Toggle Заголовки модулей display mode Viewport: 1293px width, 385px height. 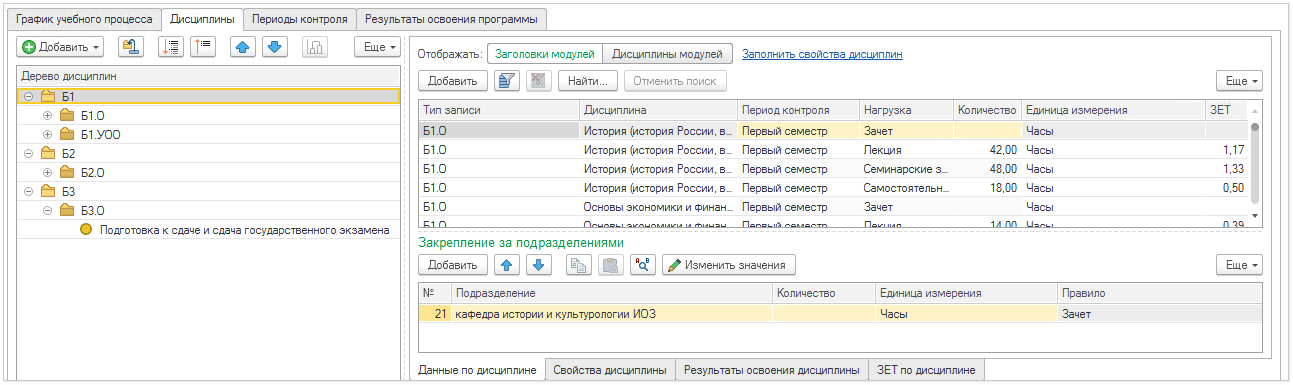point(545,54)
